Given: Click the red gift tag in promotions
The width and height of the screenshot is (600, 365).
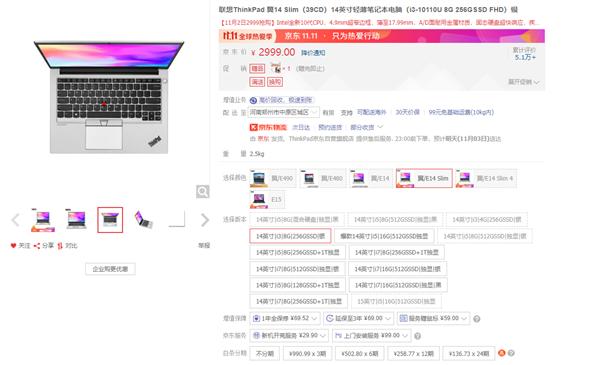Looking at the screenshot, I should click(x=257, y=68).
